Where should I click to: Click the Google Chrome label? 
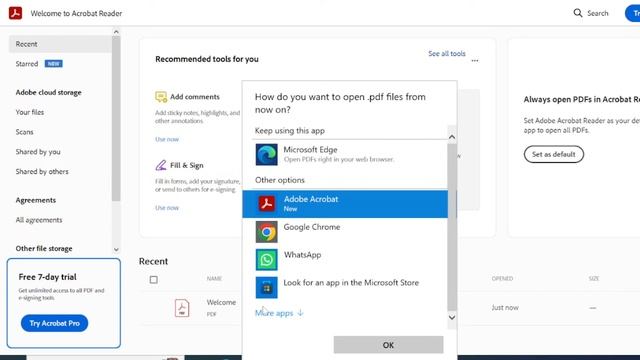(312, 227)
